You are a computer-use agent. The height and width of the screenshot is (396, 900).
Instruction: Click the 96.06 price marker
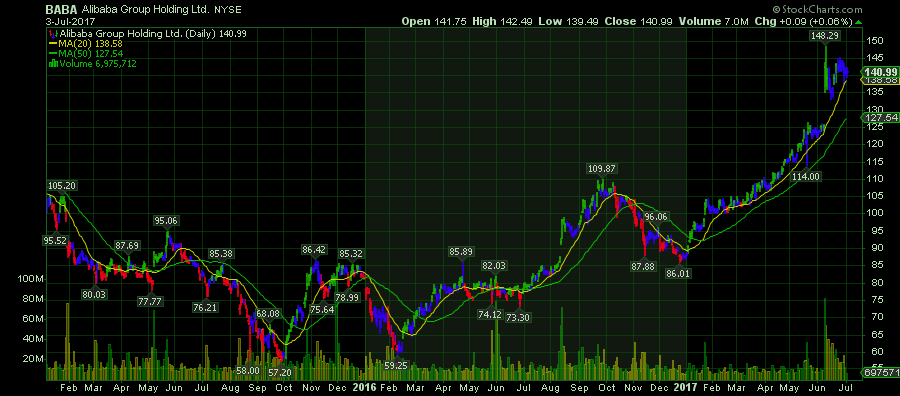click(x=657, y=216)
